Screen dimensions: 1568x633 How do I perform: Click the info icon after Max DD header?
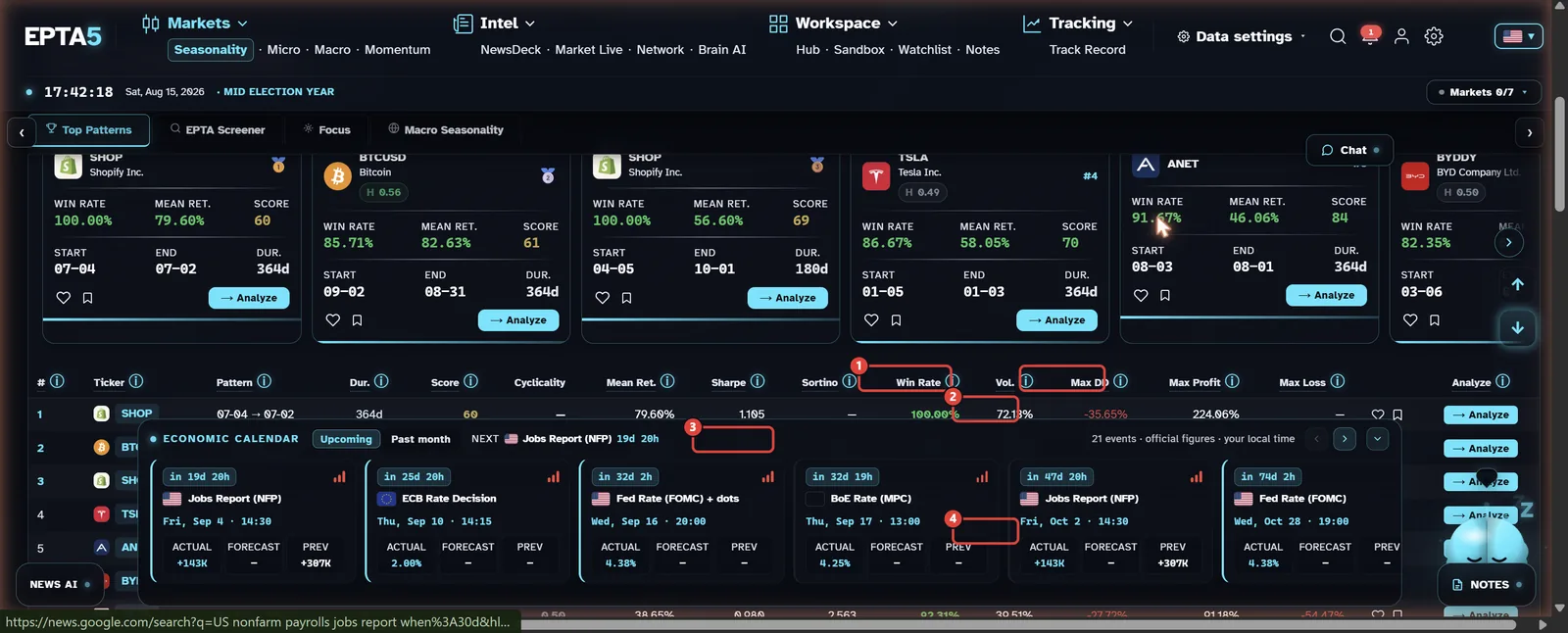(1120, 381)
